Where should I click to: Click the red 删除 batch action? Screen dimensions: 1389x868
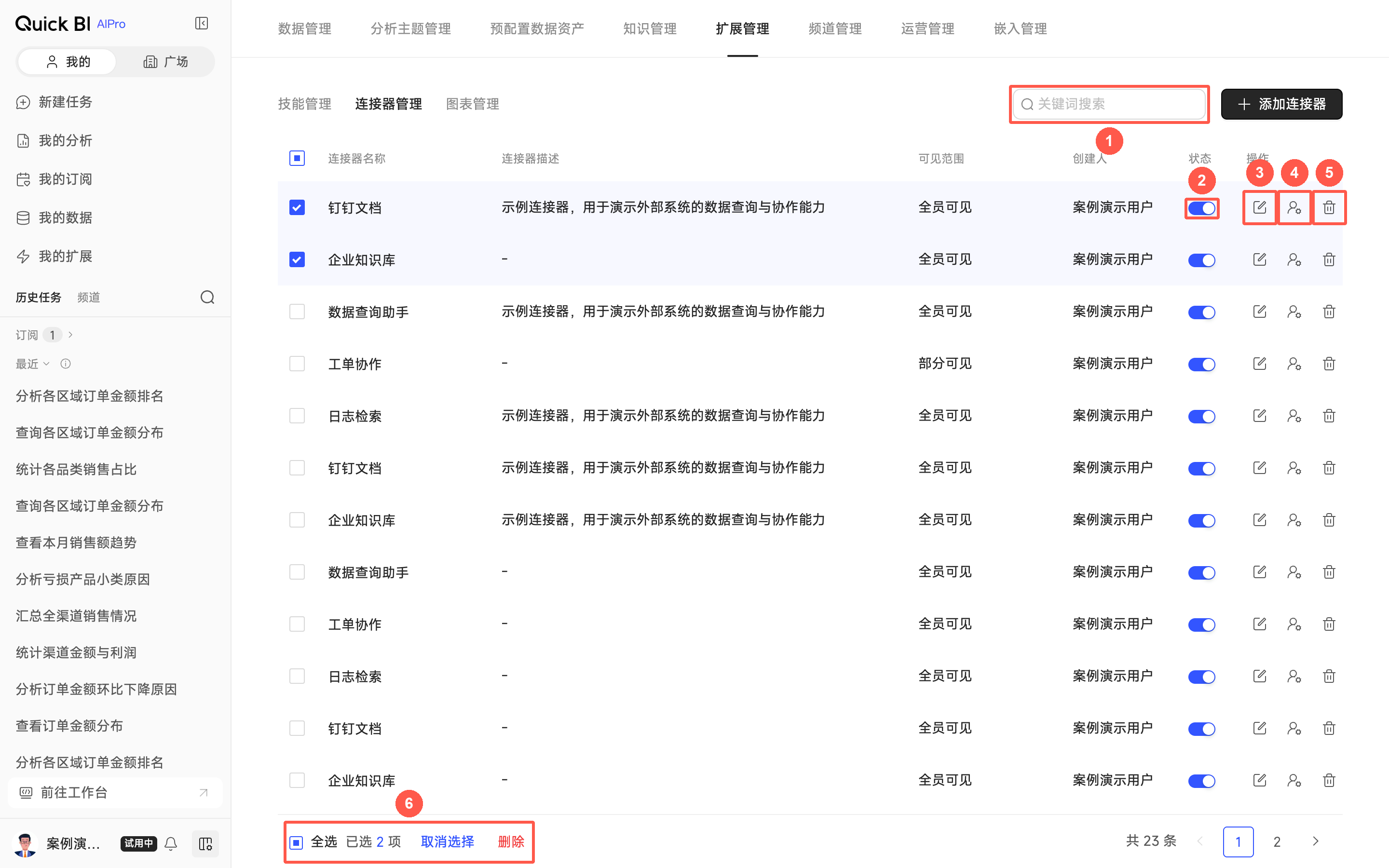511,841
